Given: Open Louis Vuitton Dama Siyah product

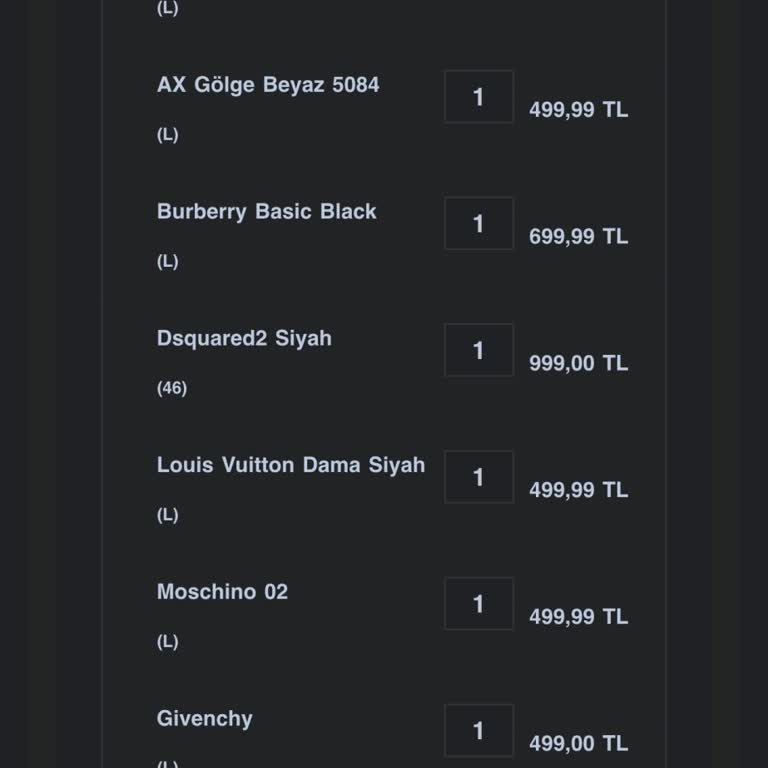Looking at the screenshot, I should coord(291,465).
